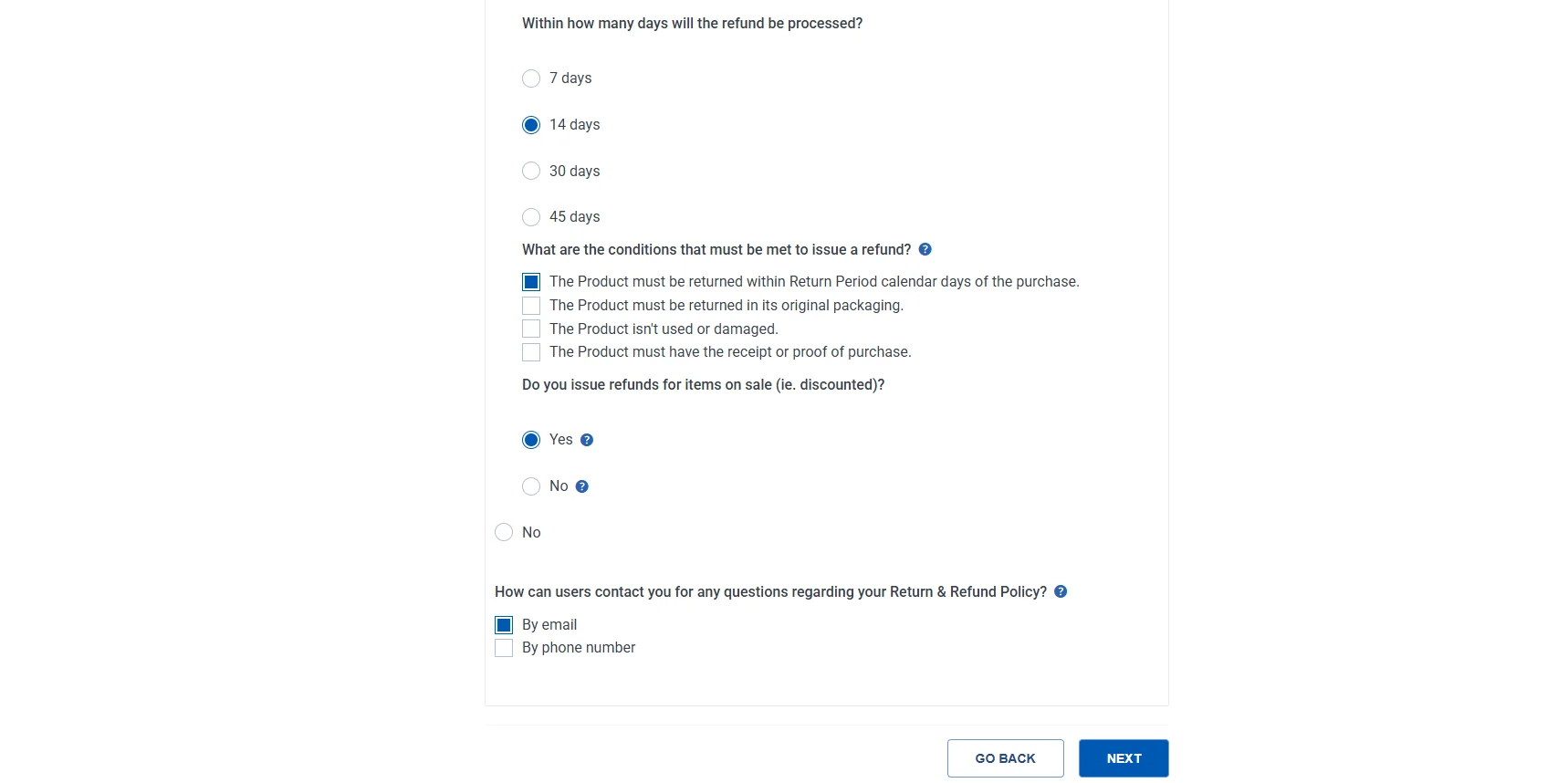Select the standalone No radio button below
This screenshot has width=1568, height=783.
504,532
